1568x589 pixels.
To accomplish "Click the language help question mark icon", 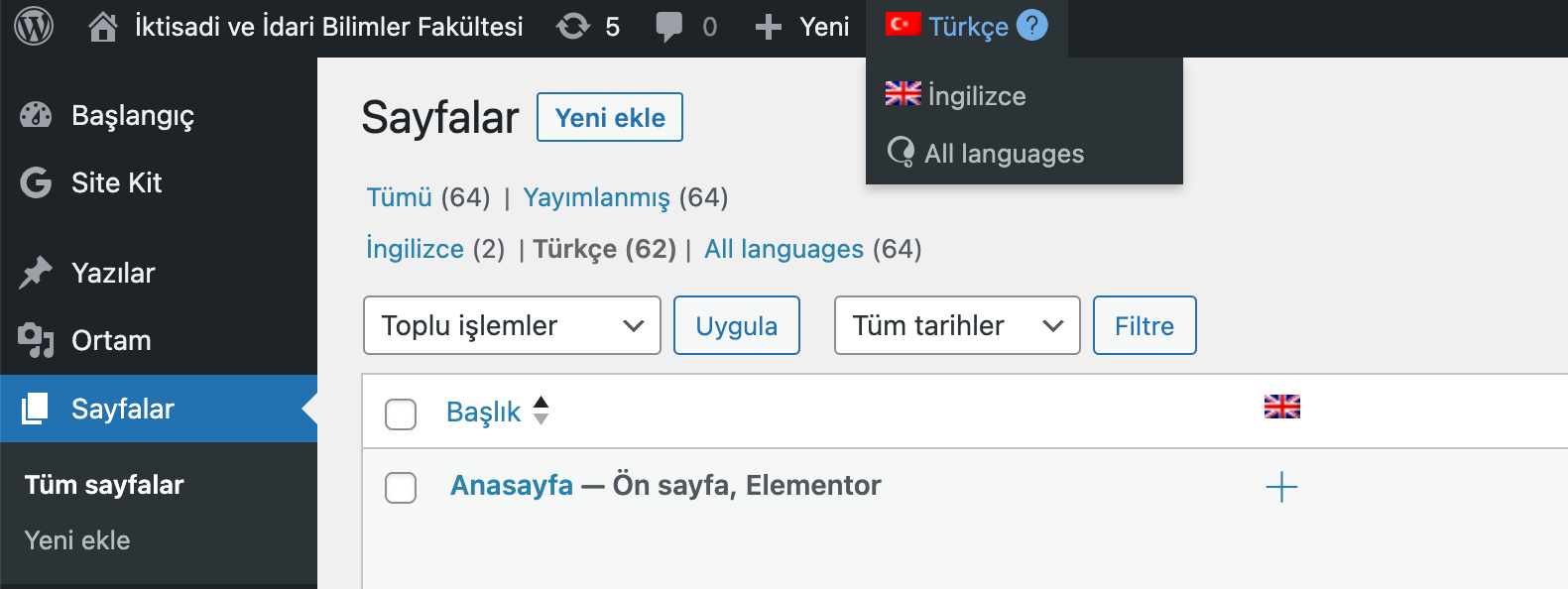I will (1032, 26).
